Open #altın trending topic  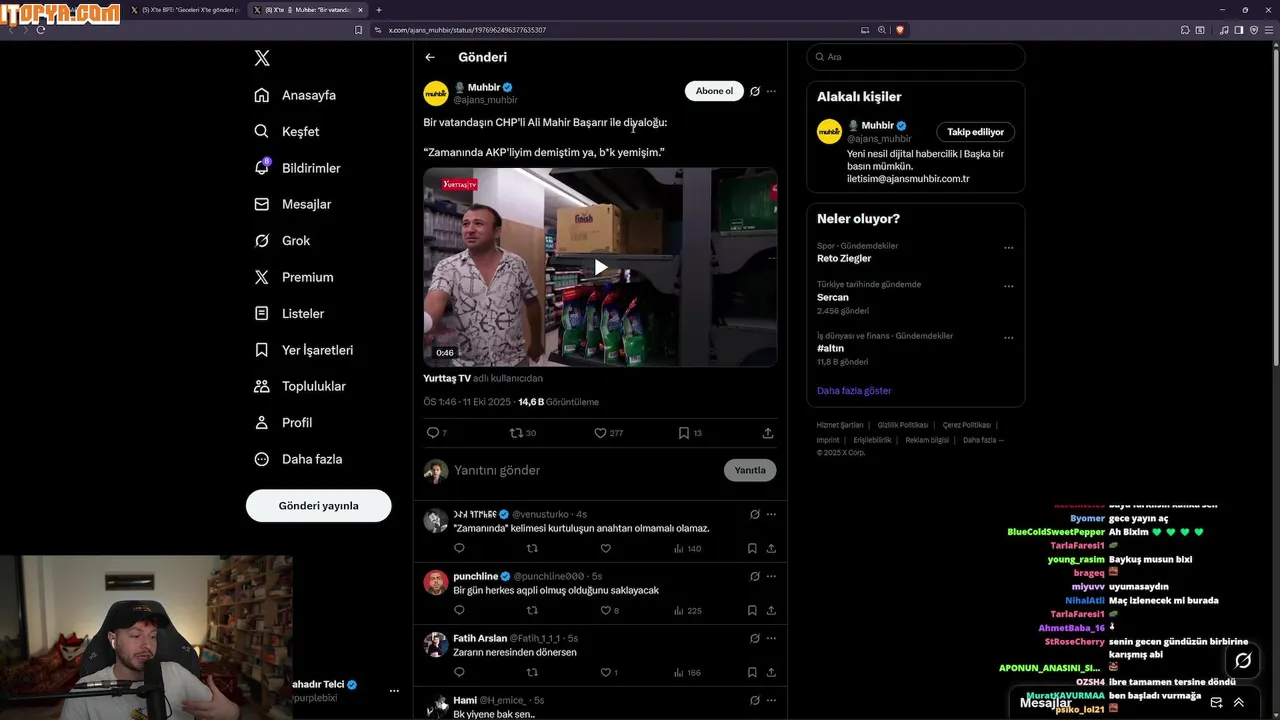point(830,348)
